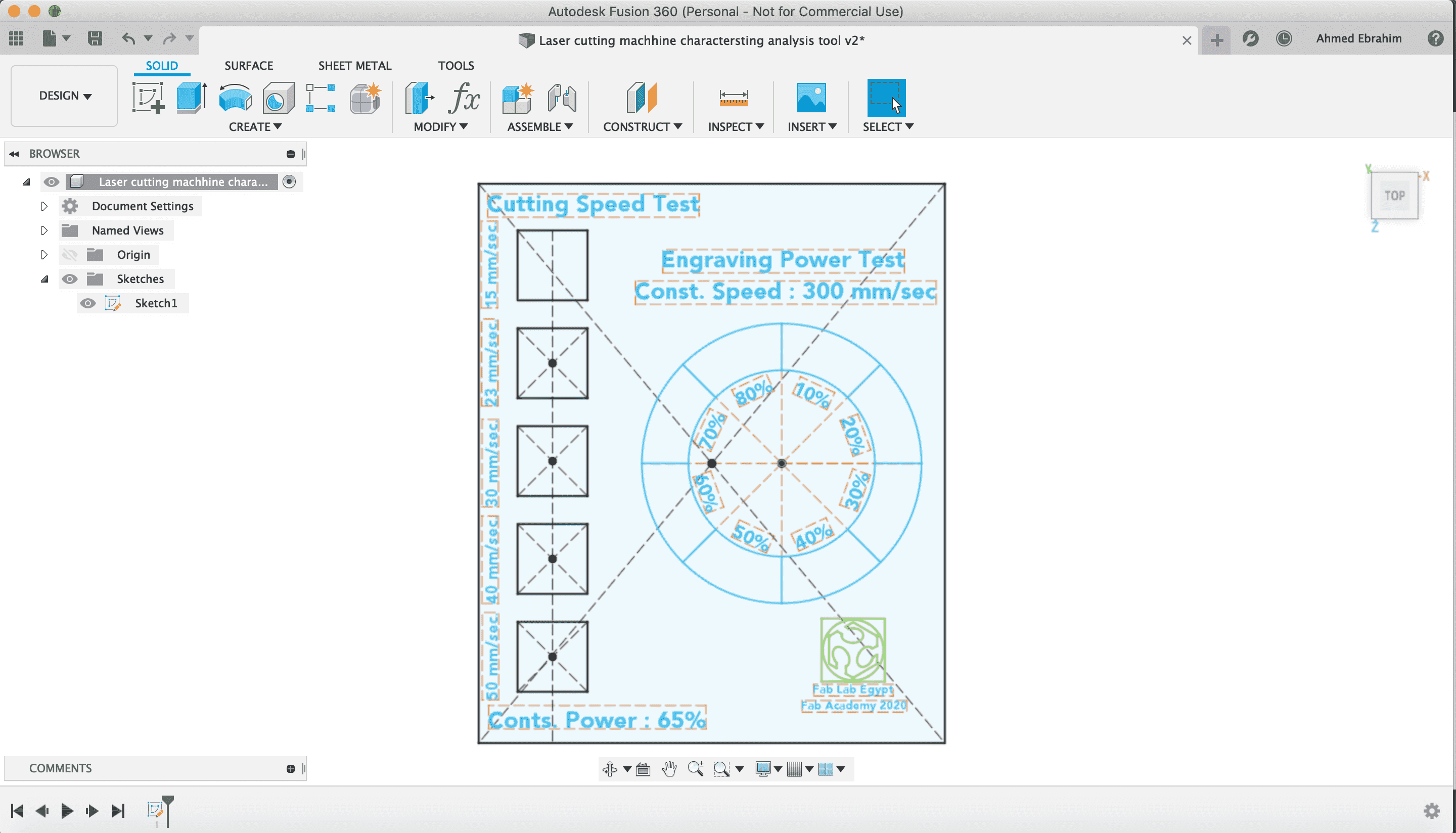The image size is (1456, 833).
Task: Toggle visibility of top-level design component
Action: 50,181
